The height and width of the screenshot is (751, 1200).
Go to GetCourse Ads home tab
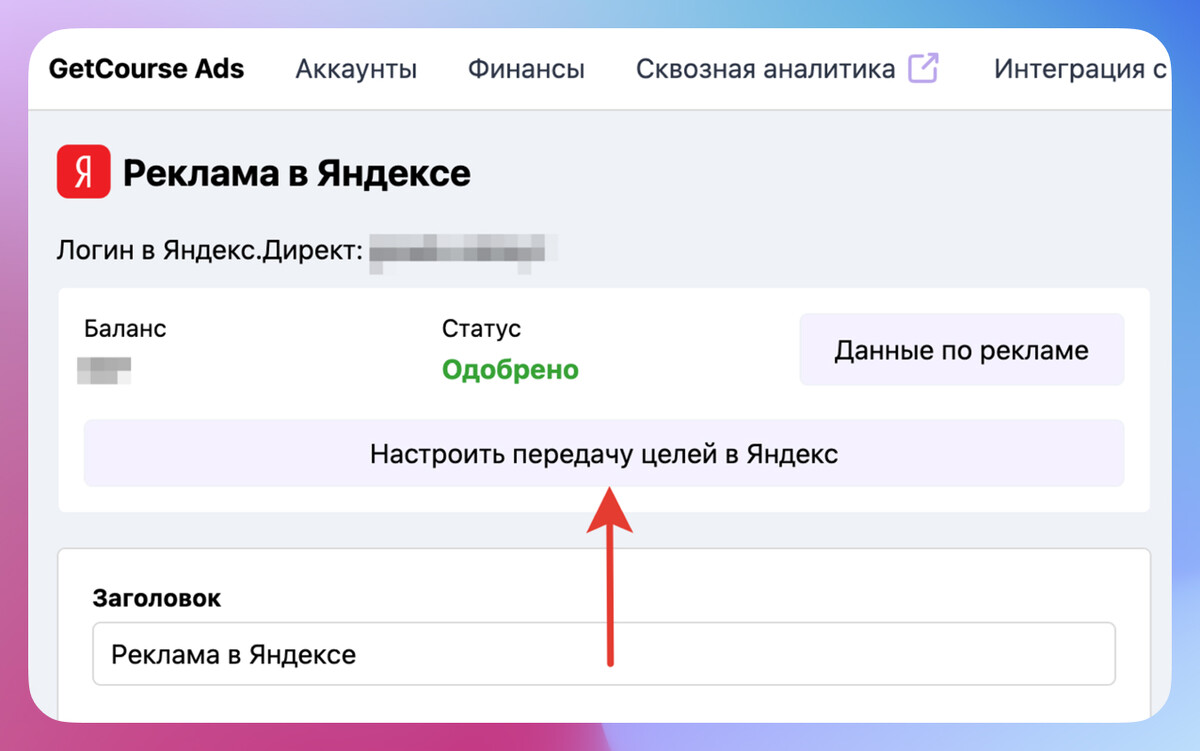click(146, 69)
